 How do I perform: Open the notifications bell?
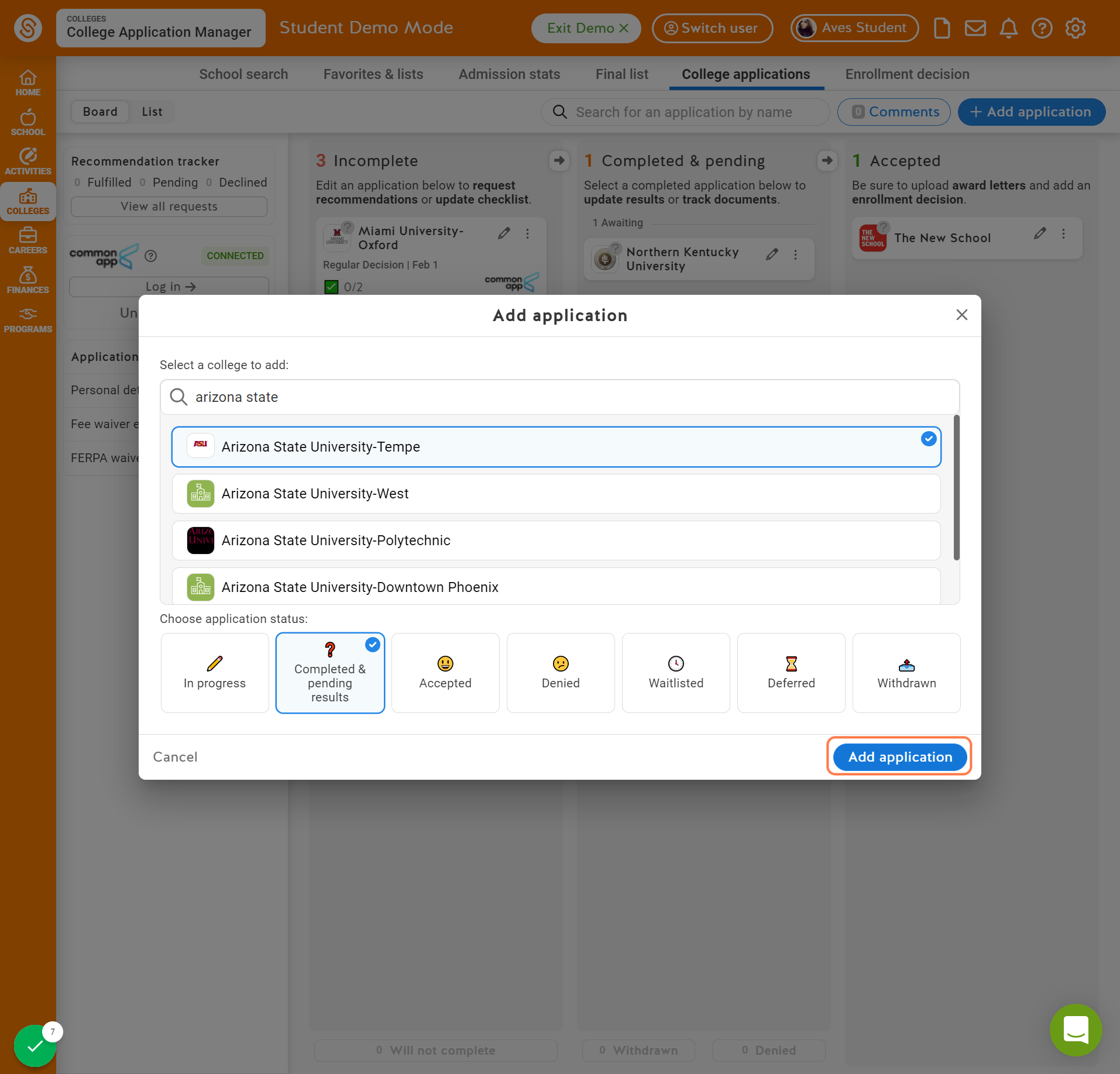coord(1008,28)
